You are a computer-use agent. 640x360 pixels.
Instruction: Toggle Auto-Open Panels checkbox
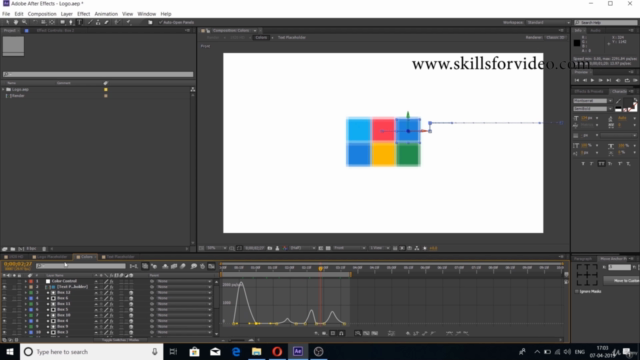pos(161,22)
